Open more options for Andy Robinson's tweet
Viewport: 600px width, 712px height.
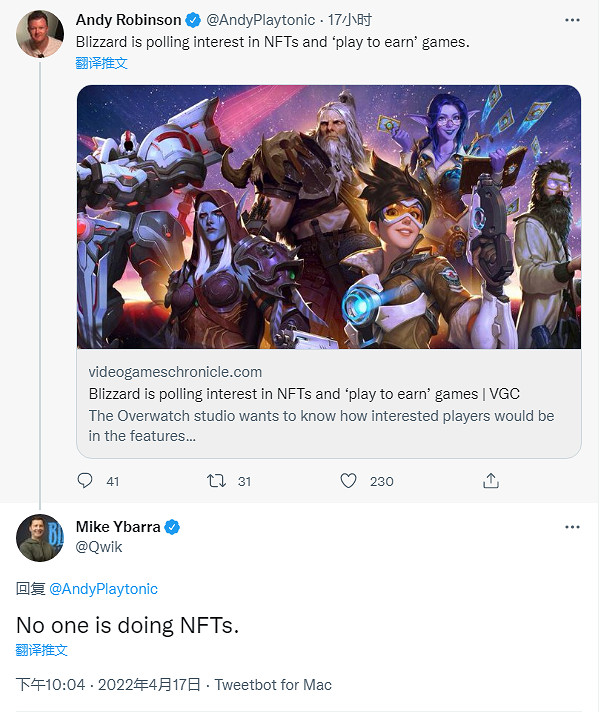[571, 20]
